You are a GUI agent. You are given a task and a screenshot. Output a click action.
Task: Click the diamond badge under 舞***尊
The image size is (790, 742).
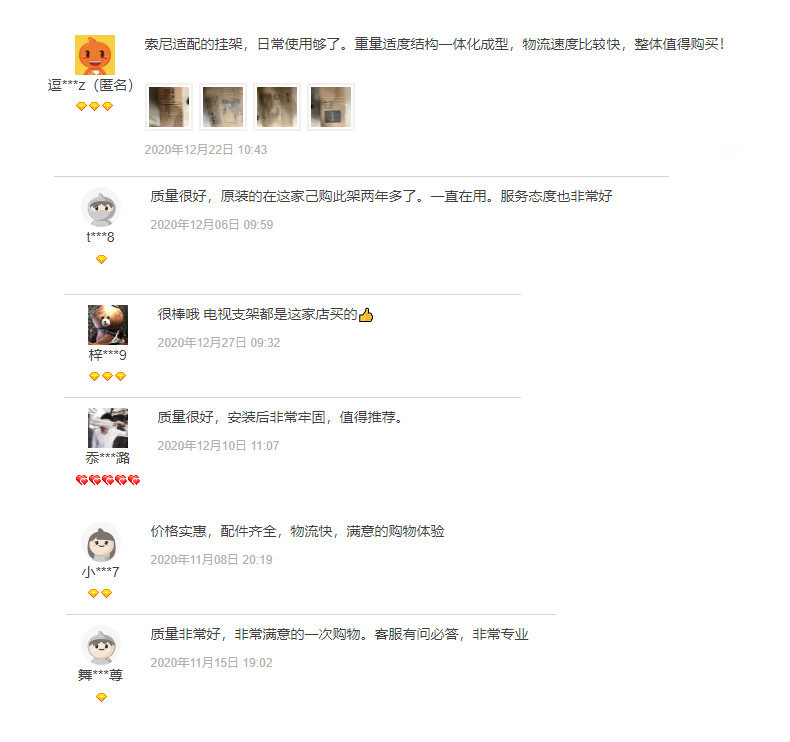(x=101, y=697)
